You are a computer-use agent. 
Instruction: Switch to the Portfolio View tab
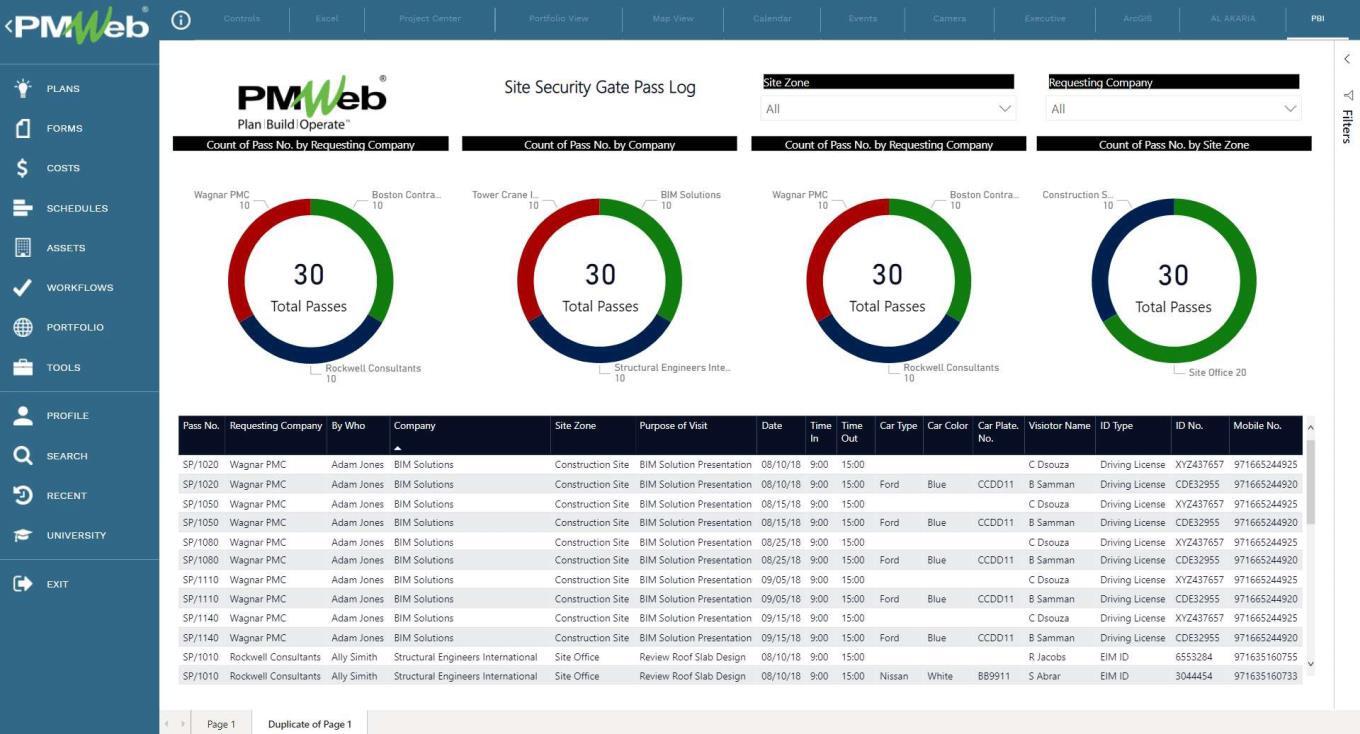click(x=559, y=18)
